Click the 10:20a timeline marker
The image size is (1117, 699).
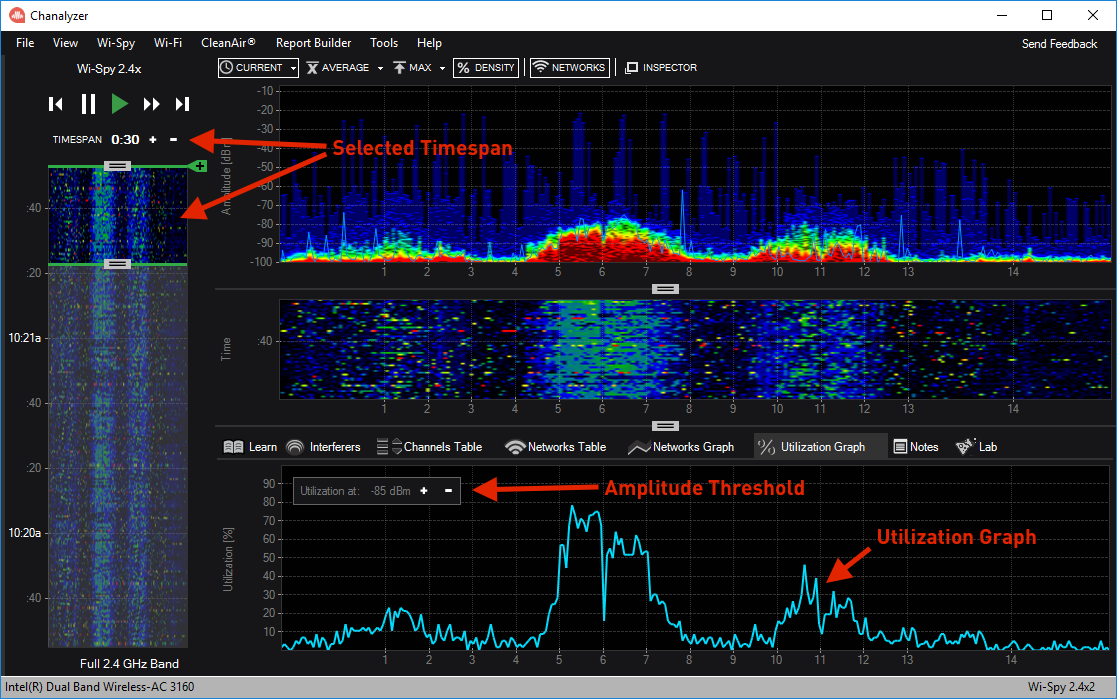(x=24, y=533)
